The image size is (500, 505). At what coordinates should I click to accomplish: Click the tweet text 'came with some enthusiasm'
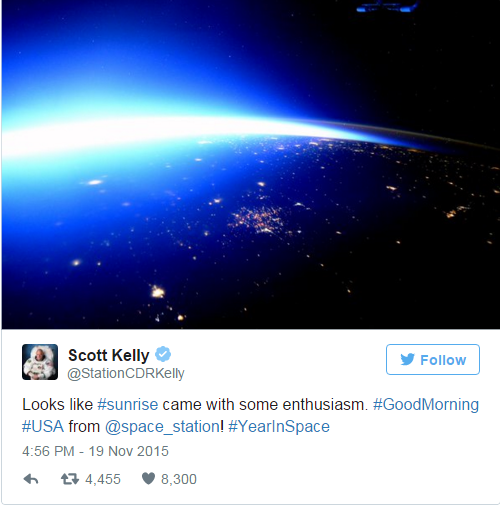click(x=265, y=405)
